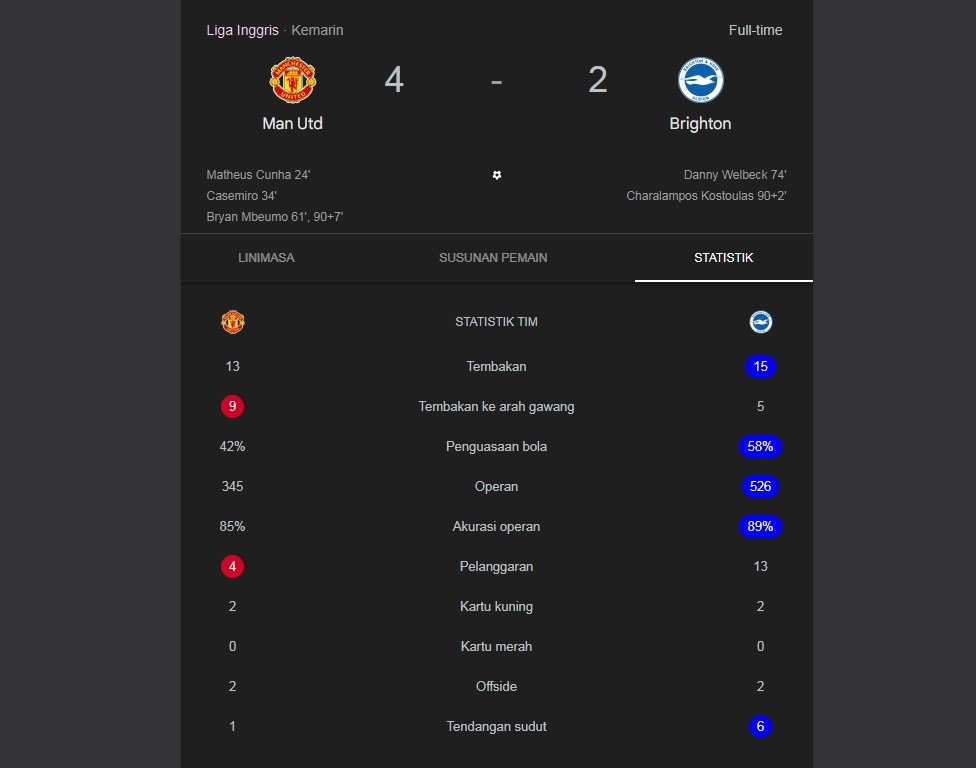The width and height of the screenshot is (976, 768).
Task: Click the Man Utd team name
Action: 292,124
